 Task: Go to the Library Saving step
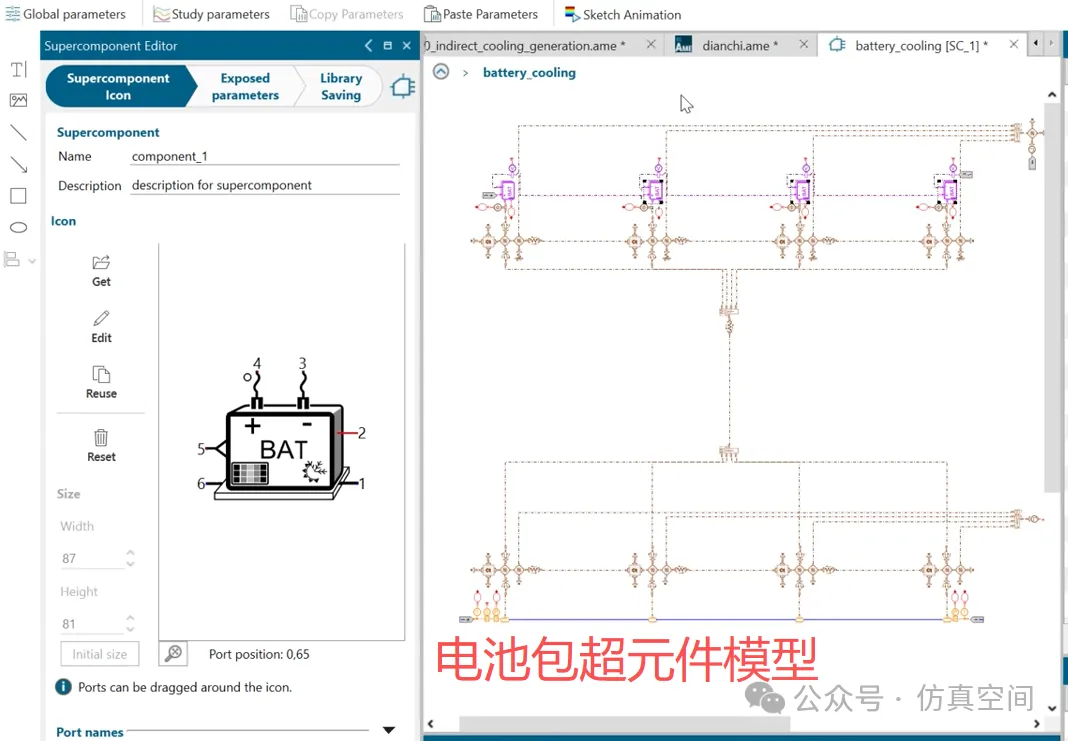click(340, 87)
